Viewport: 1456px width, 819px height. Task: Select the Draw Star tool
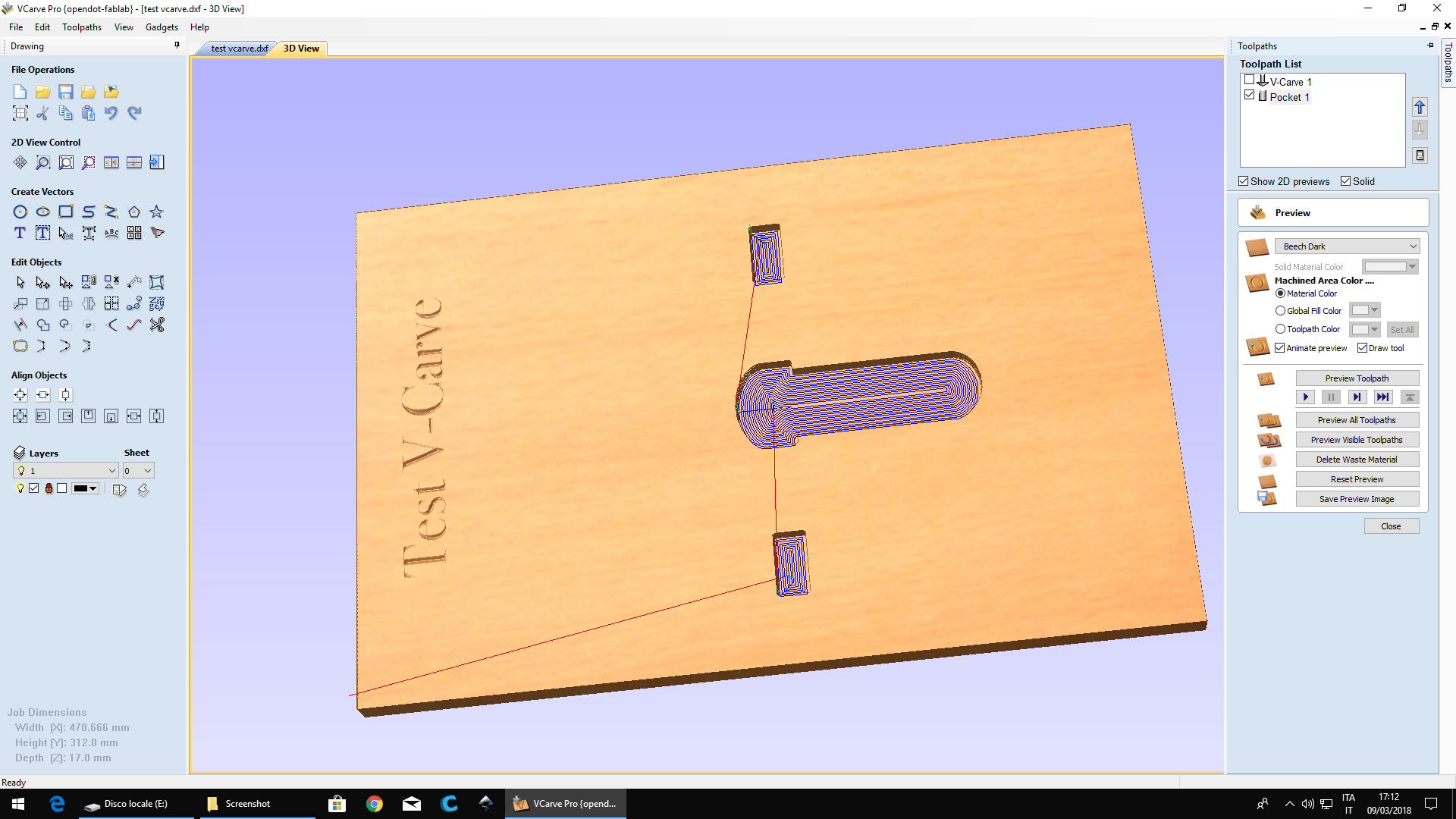pos(157,212)
